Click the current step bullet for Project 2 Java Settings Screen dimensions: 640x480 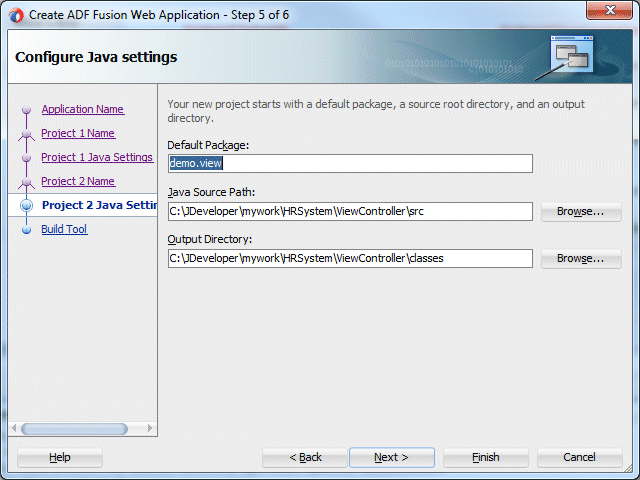pos(27,205)
